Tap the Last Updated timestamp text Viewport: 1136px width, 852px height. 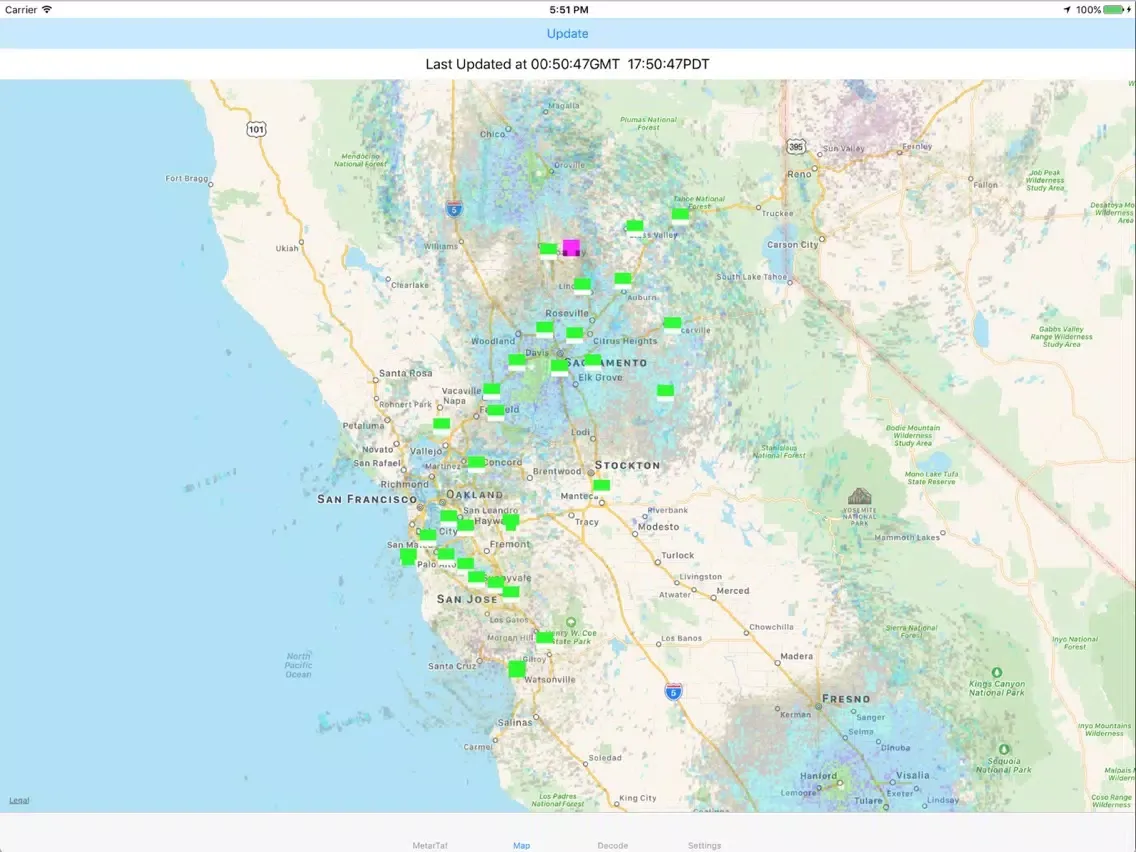(x=567, y=64)
